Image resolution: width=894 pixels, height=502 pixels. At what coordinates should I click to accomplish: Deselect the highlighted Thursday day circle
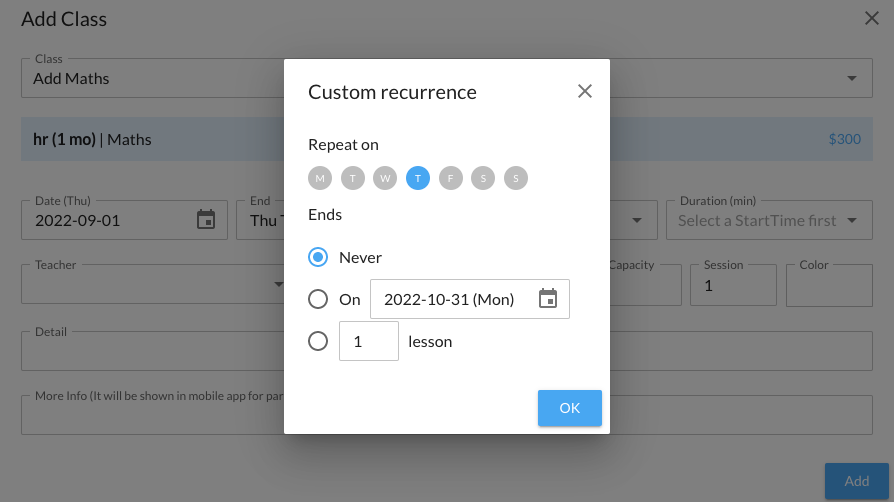(418, 179)
